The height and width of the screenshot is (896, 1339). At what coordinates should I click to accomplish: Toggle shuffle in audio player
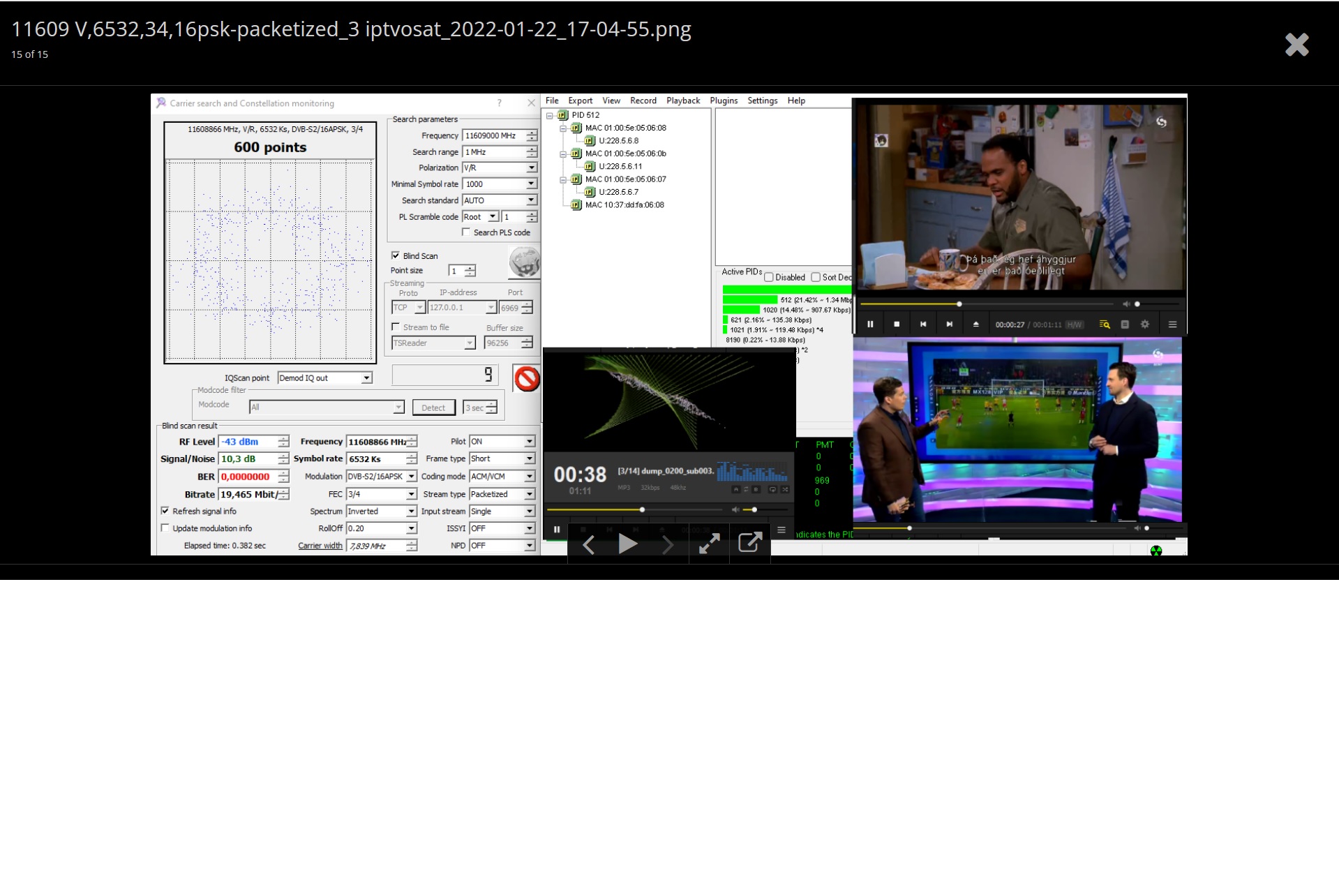coord(785,490)
